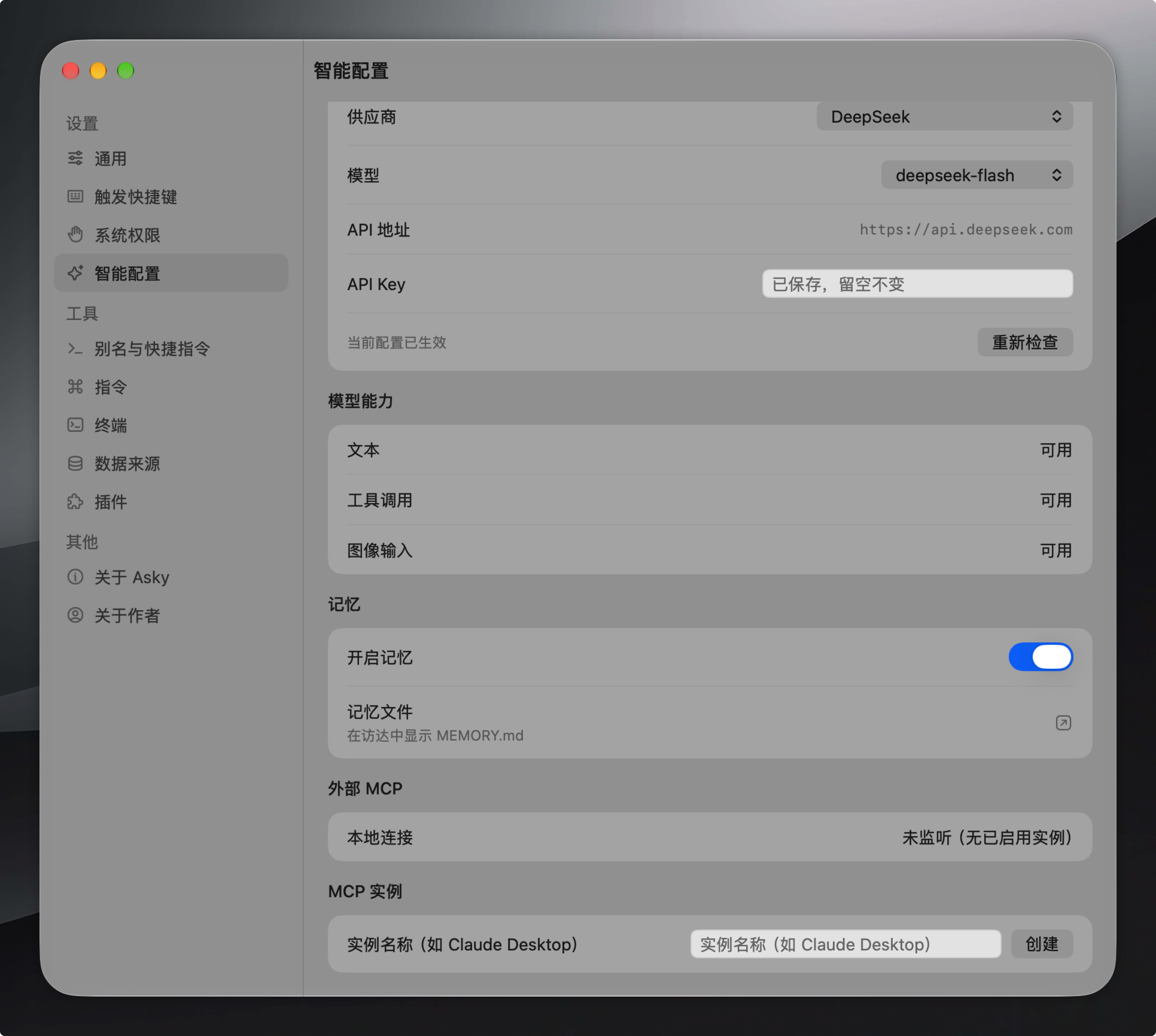Viewport: 1156px width, 1036px height.
Task: Click the prompt icon beside 别名与快捷指令
Action: click(75, 348)
